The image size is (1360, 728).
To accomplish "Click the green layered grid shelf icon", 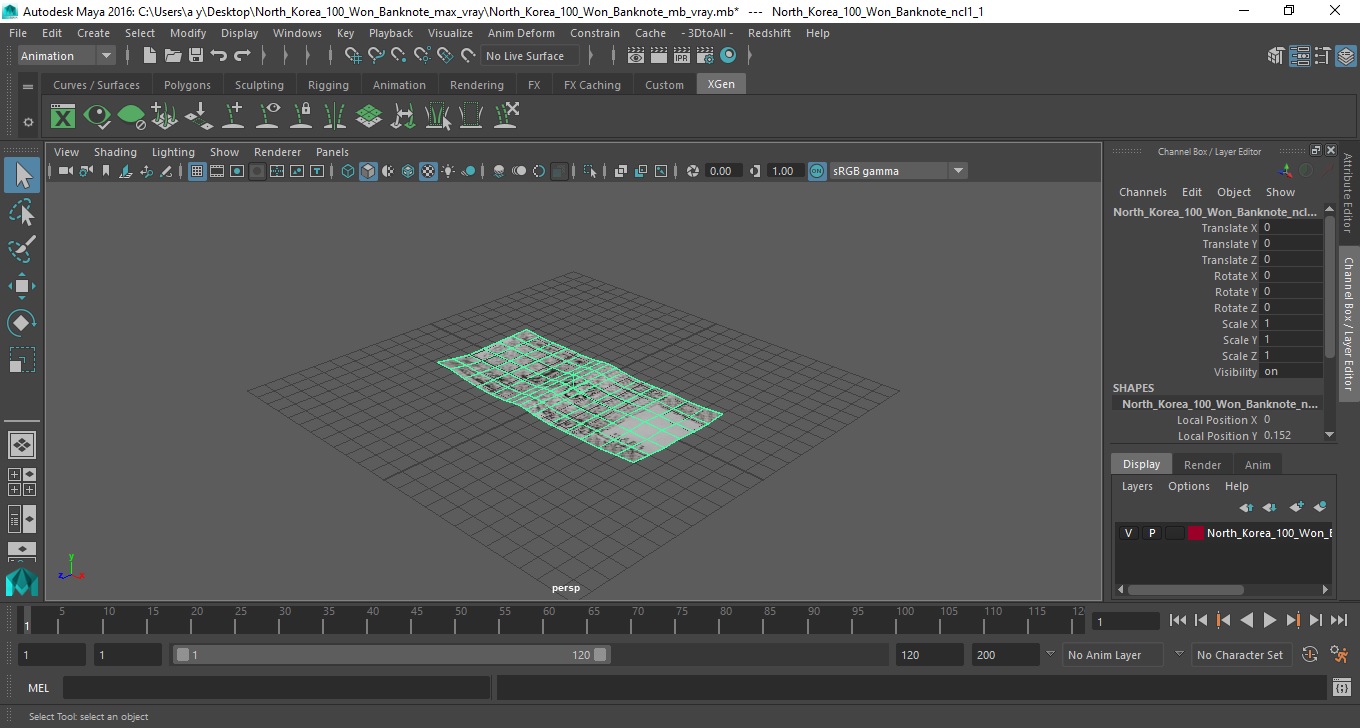I will coord(369,117).
